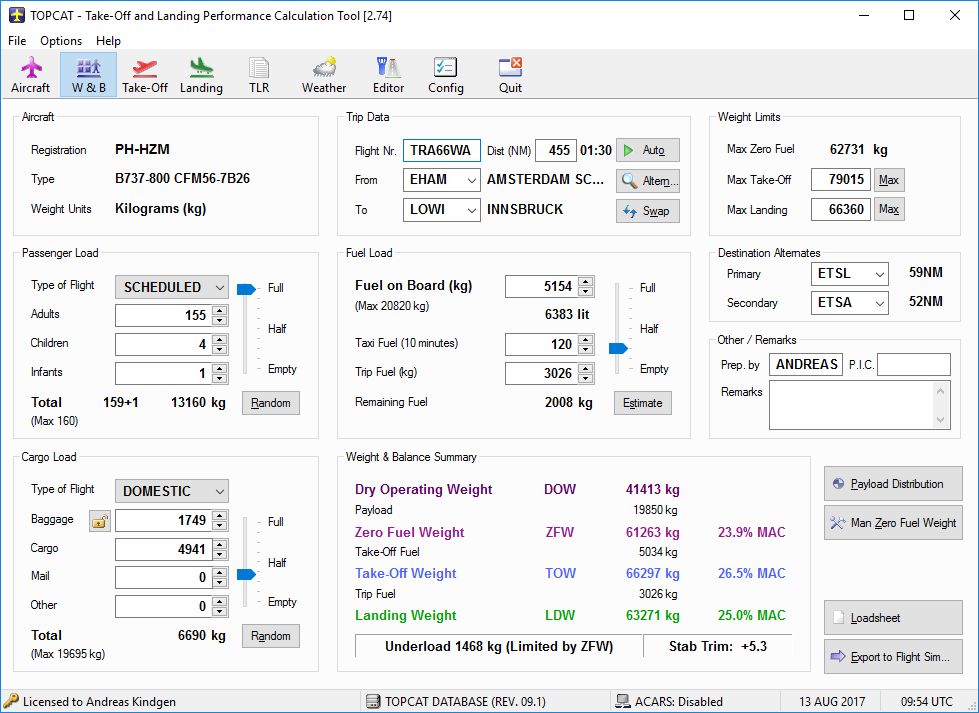
Task: Open the Aircraft toolbar page
Action: coord(31,75)
